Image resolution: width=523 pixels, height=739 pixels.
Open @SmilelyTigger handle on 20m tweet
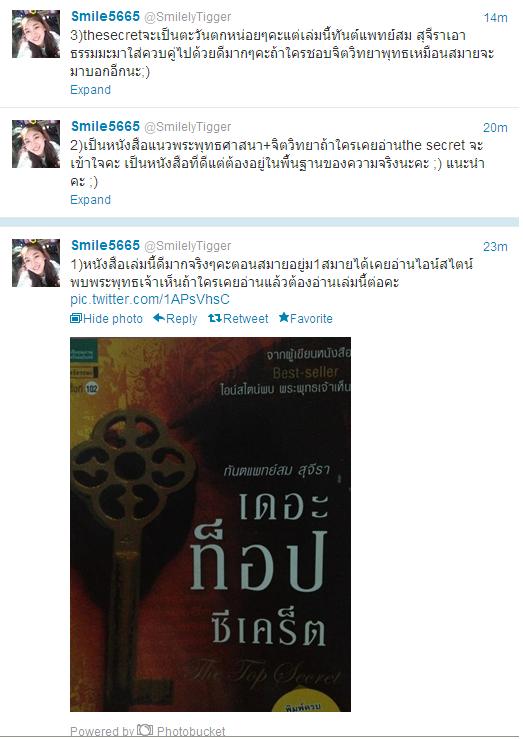[x=188, y=127]
